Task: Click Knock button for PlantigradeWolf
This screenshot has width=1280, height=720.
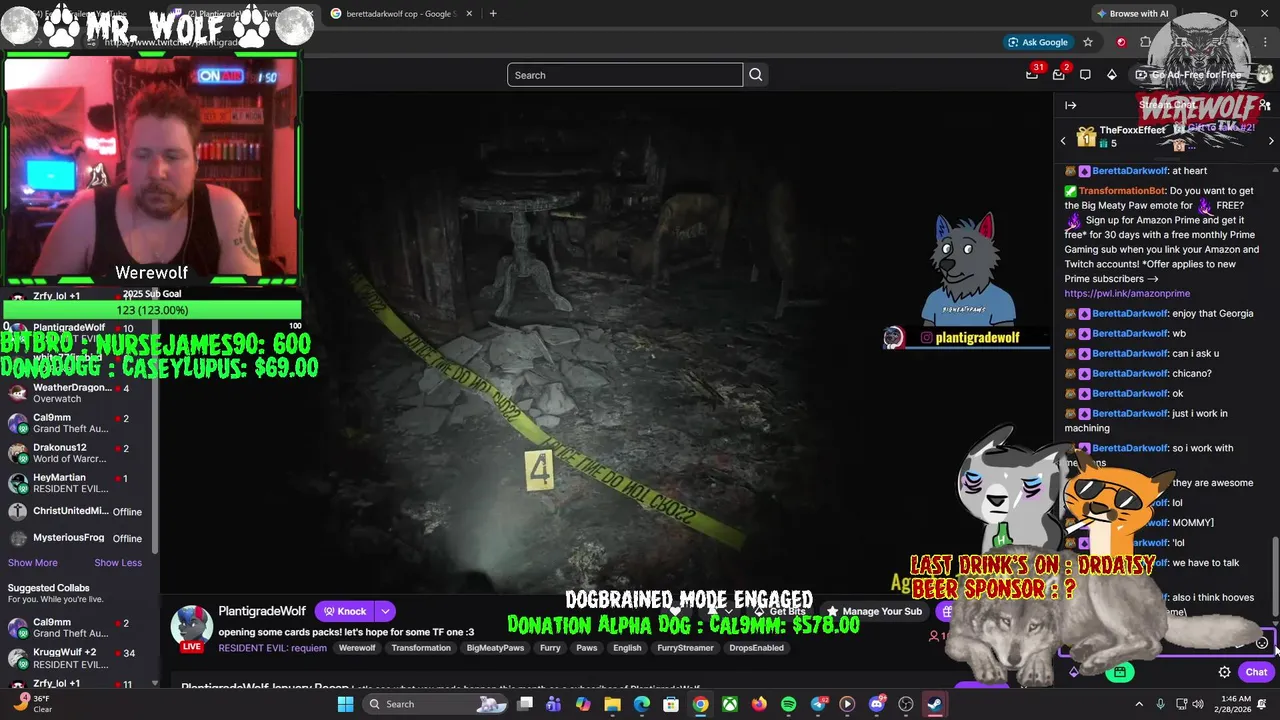Action: coord(344,611)
